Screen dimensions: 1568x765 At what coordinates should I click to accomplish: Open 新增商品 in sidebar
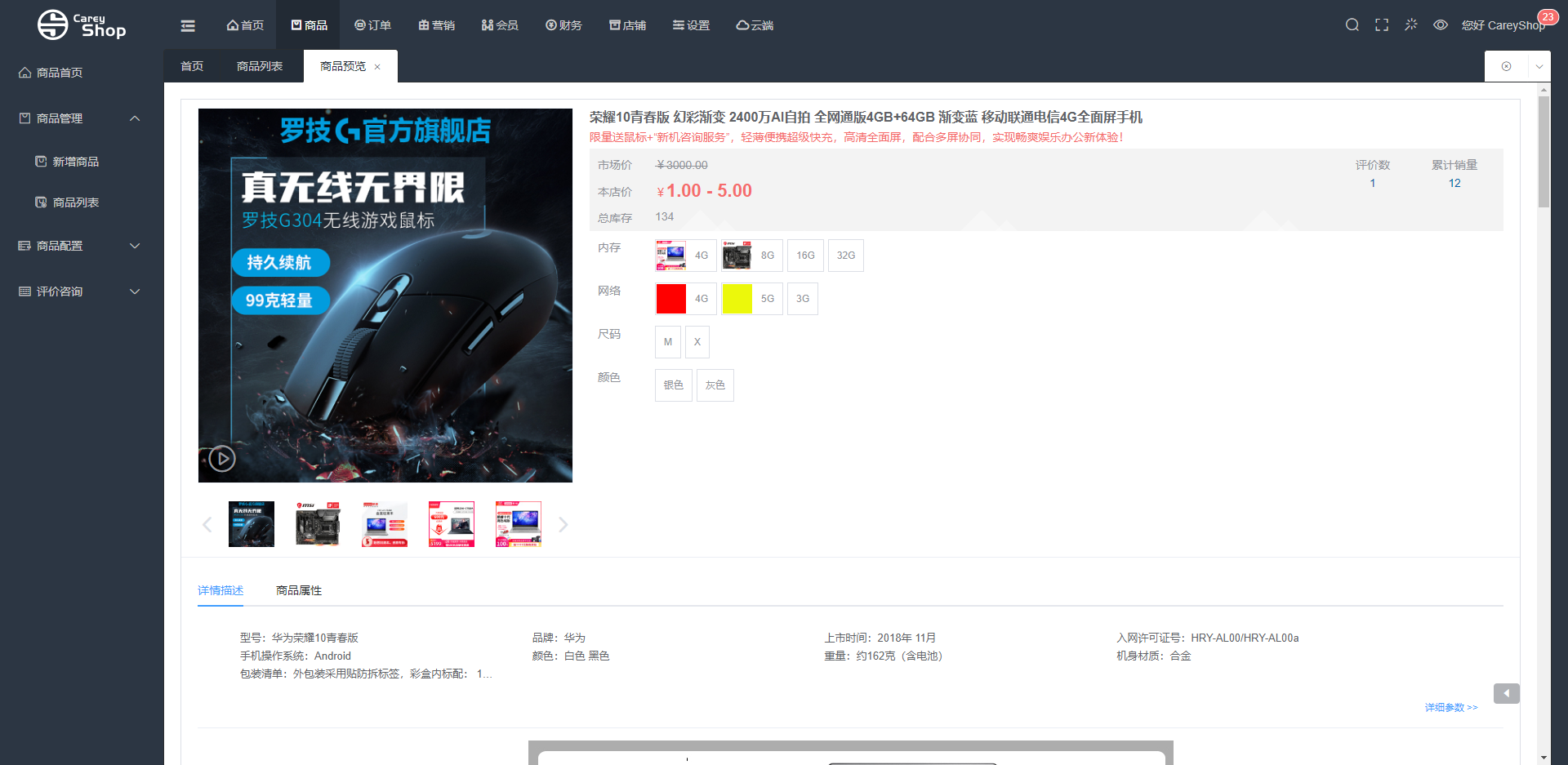[x=82, y=162]
